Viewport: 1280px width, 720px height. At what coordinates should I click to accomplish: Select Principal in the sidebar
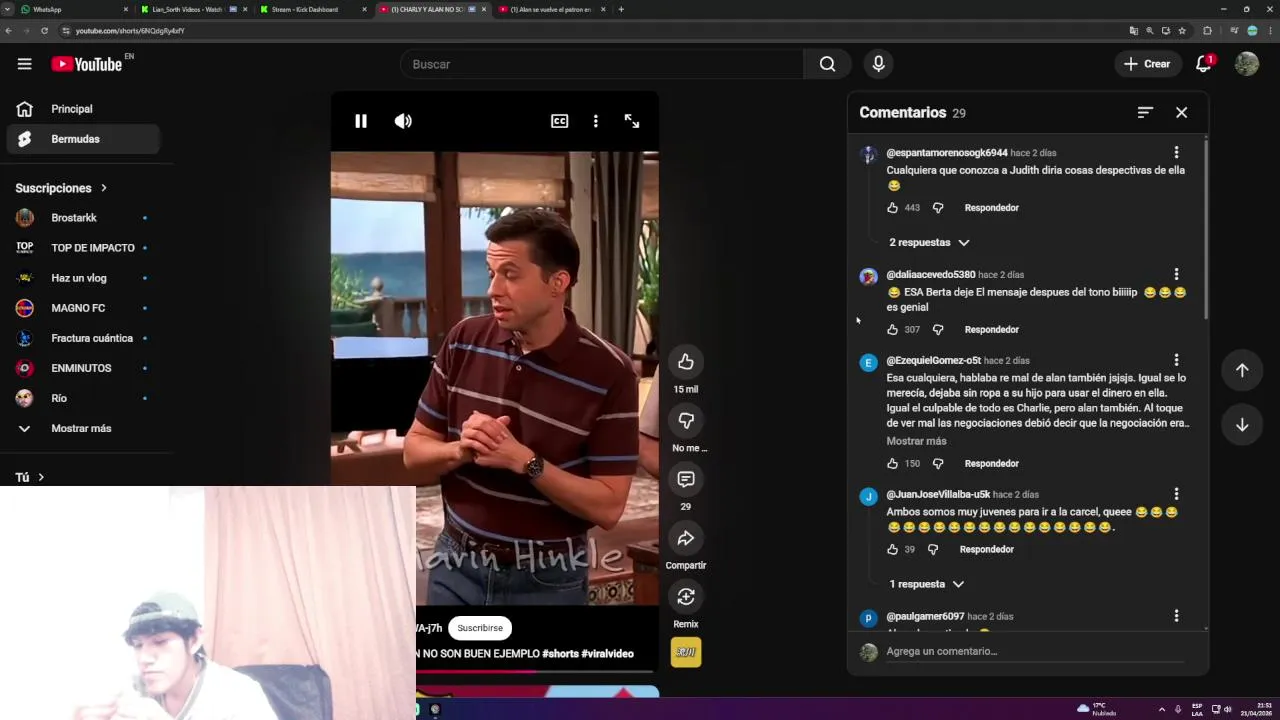pyautogui.click(x=82, y=109)
